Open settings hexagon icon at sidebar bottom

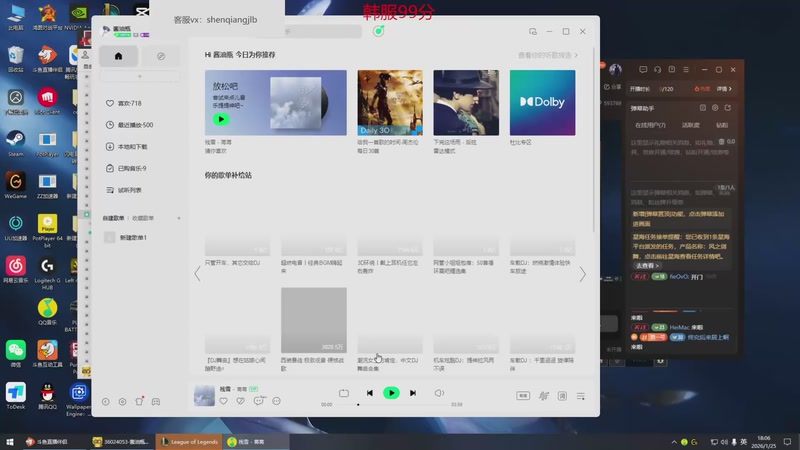[x=122, y=402]
